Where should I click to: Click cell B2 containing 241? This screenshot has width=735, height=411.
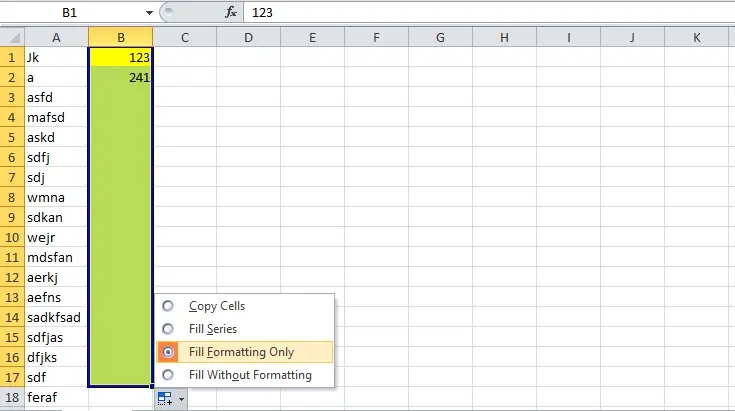(x=120, y=77)
